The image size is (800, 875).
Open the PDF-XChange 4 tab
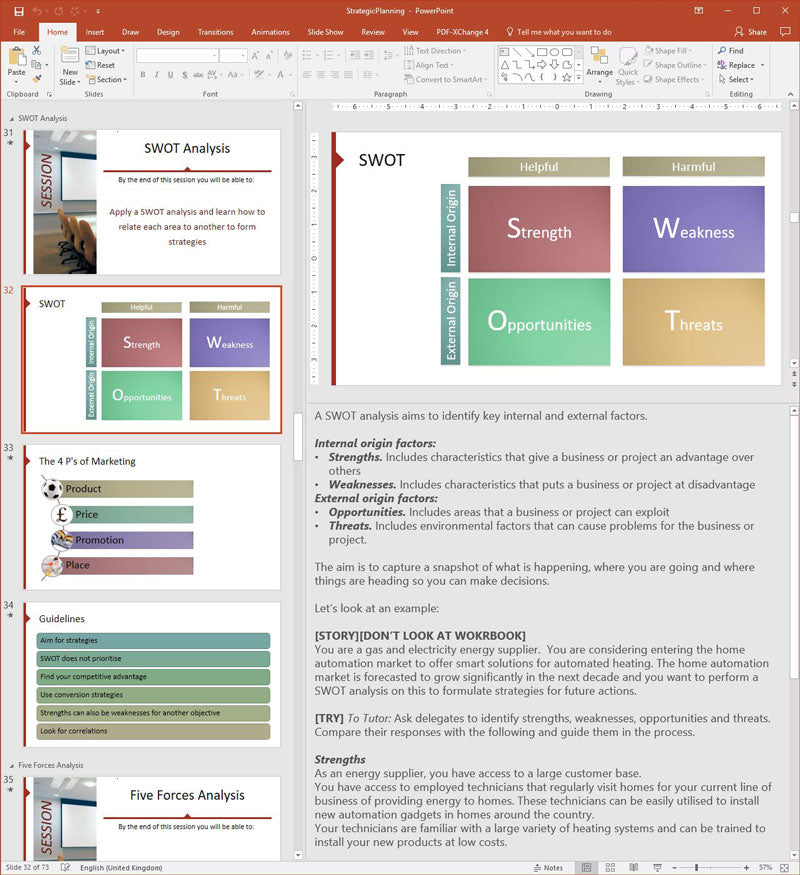462,32
